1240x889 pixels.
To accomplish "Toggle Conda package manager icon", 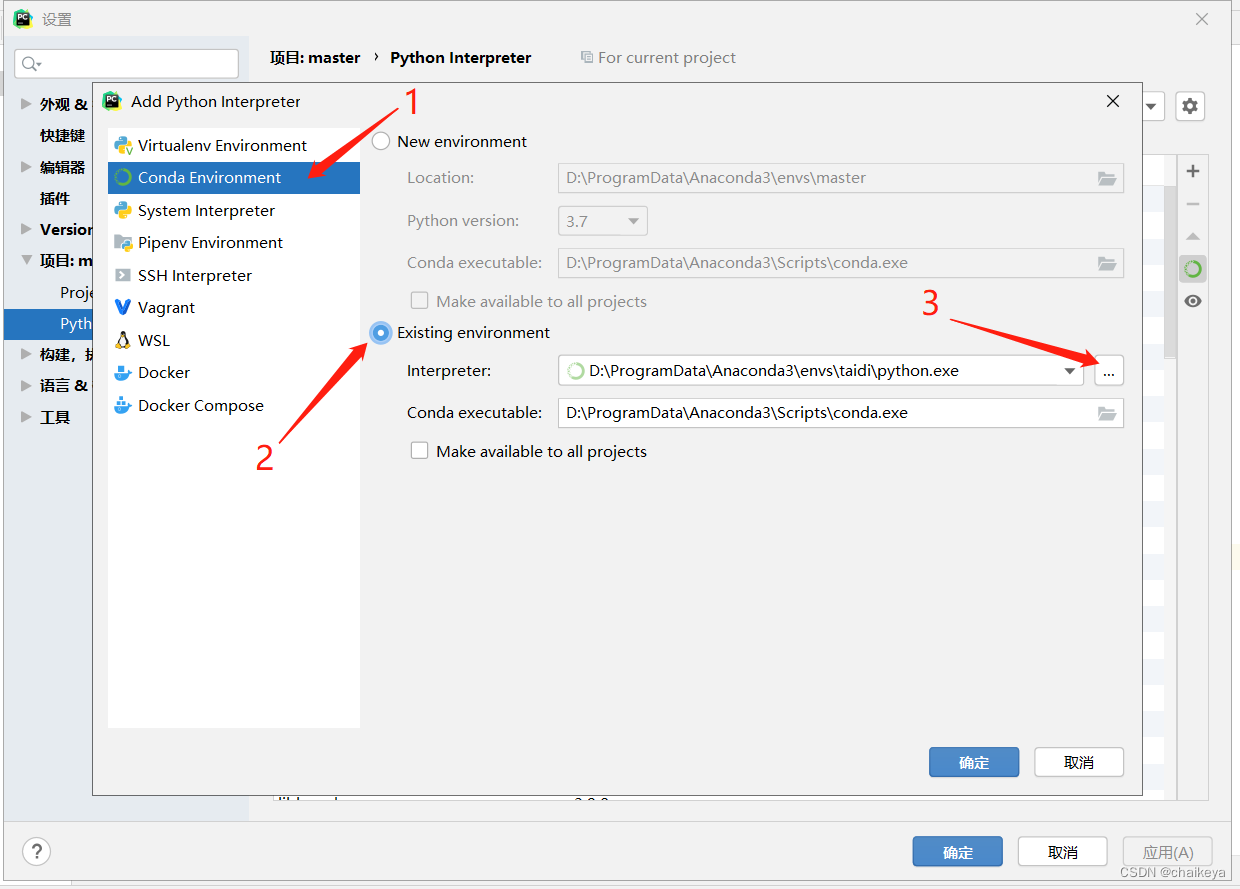I will click(x=1192, y=269).
